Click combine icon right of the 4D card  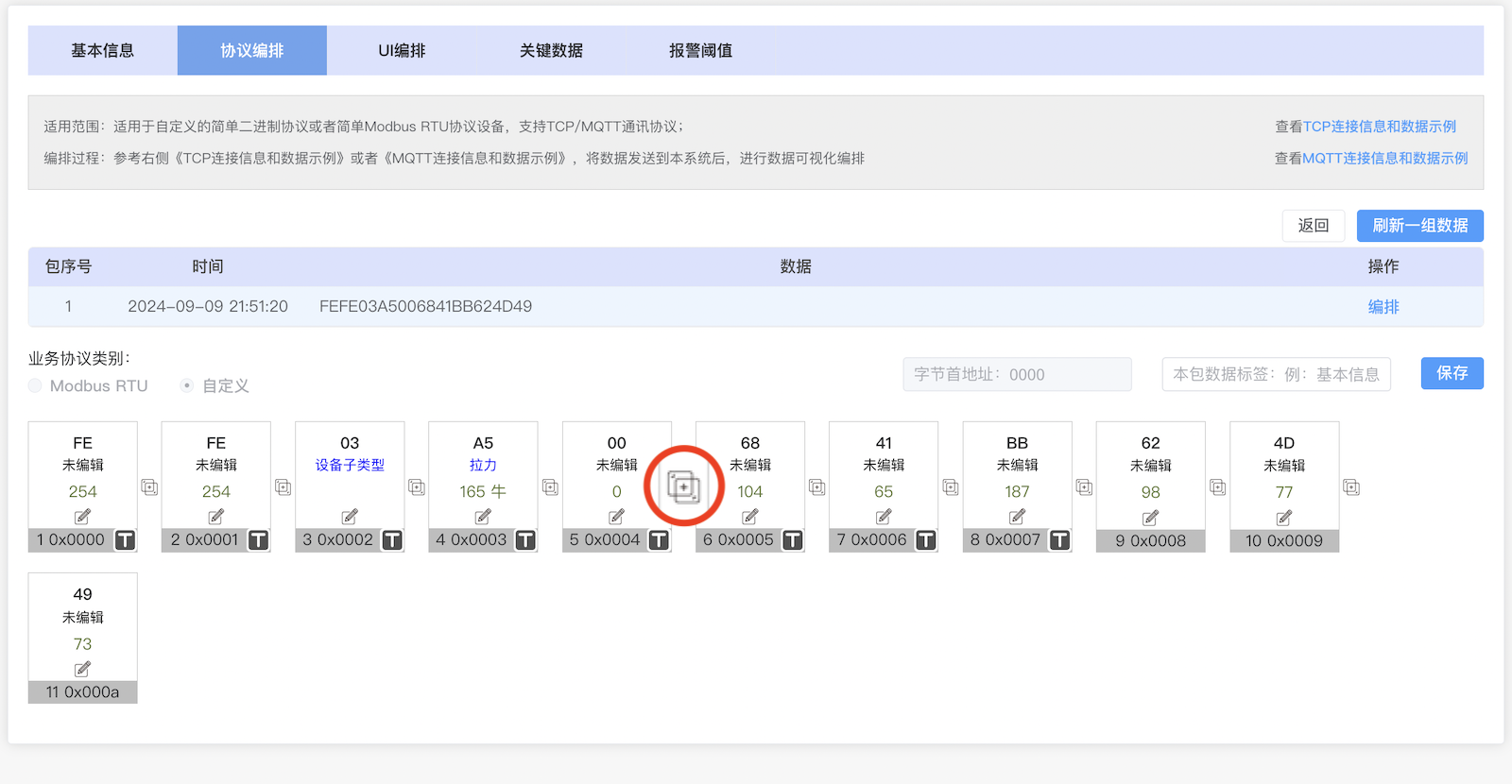pos(1351,487)
